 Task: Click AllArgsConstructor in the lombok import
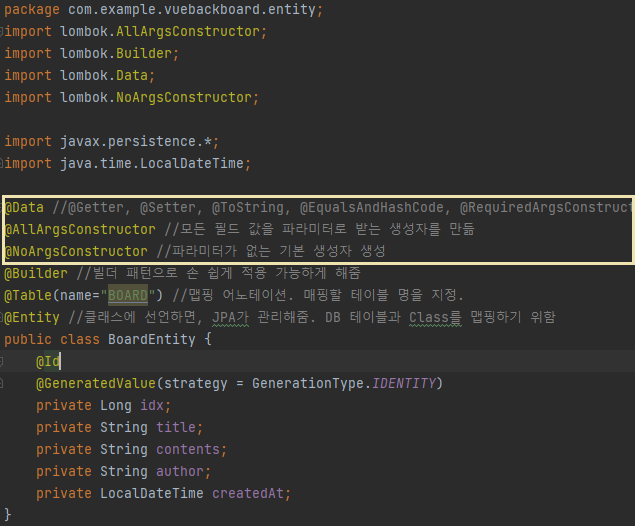(188, 32)
